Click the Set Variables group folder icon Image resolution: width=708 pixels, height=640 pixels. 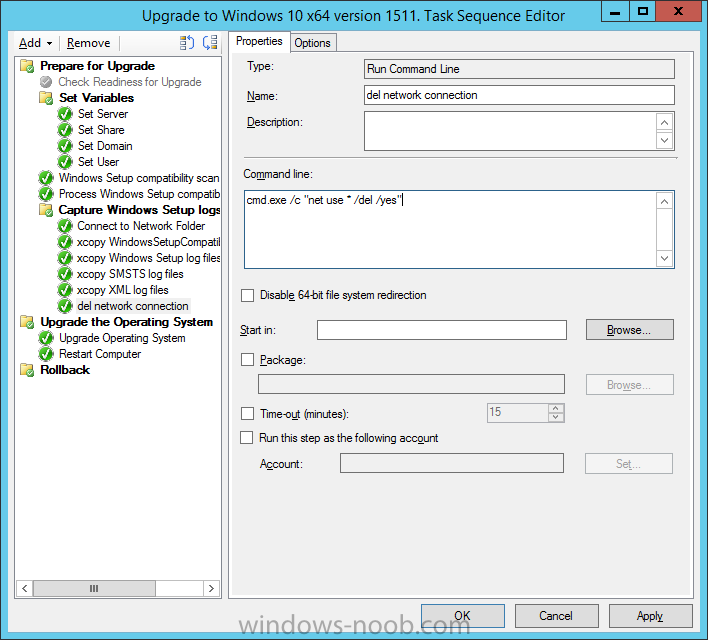[46, 98]
